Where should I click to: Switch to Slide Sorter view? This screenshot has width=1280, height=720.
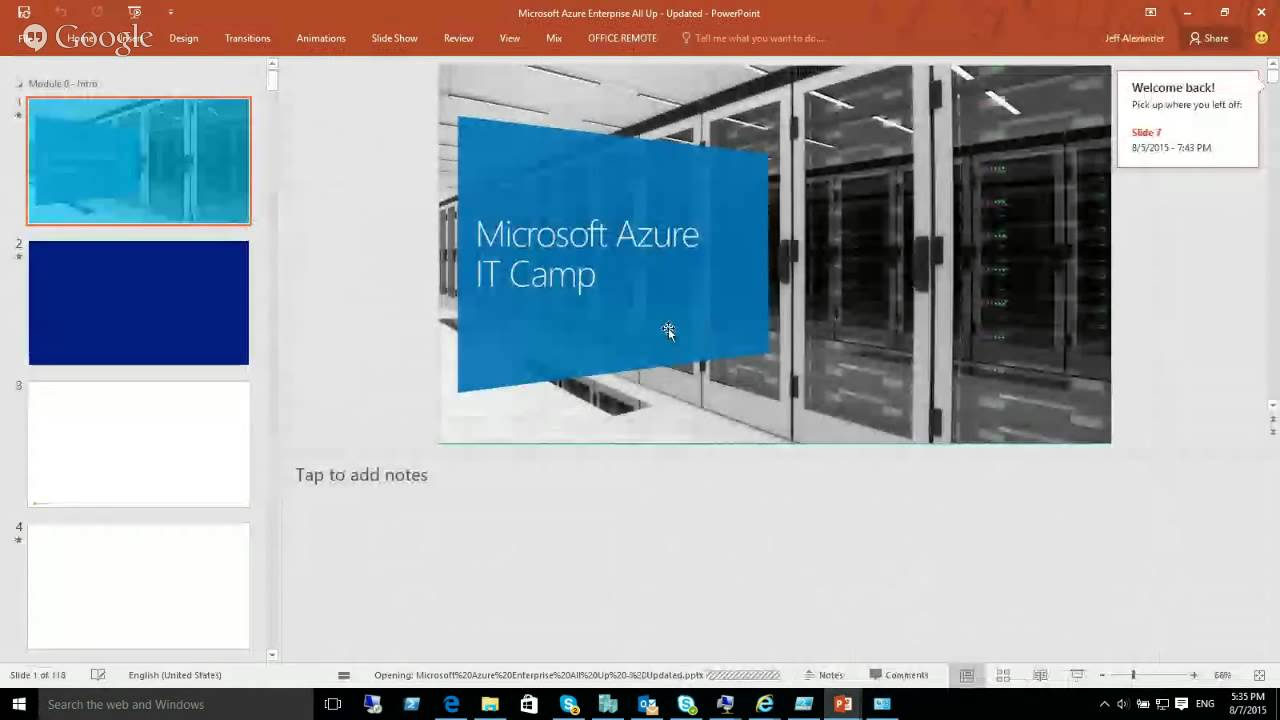coord(1003,675)
